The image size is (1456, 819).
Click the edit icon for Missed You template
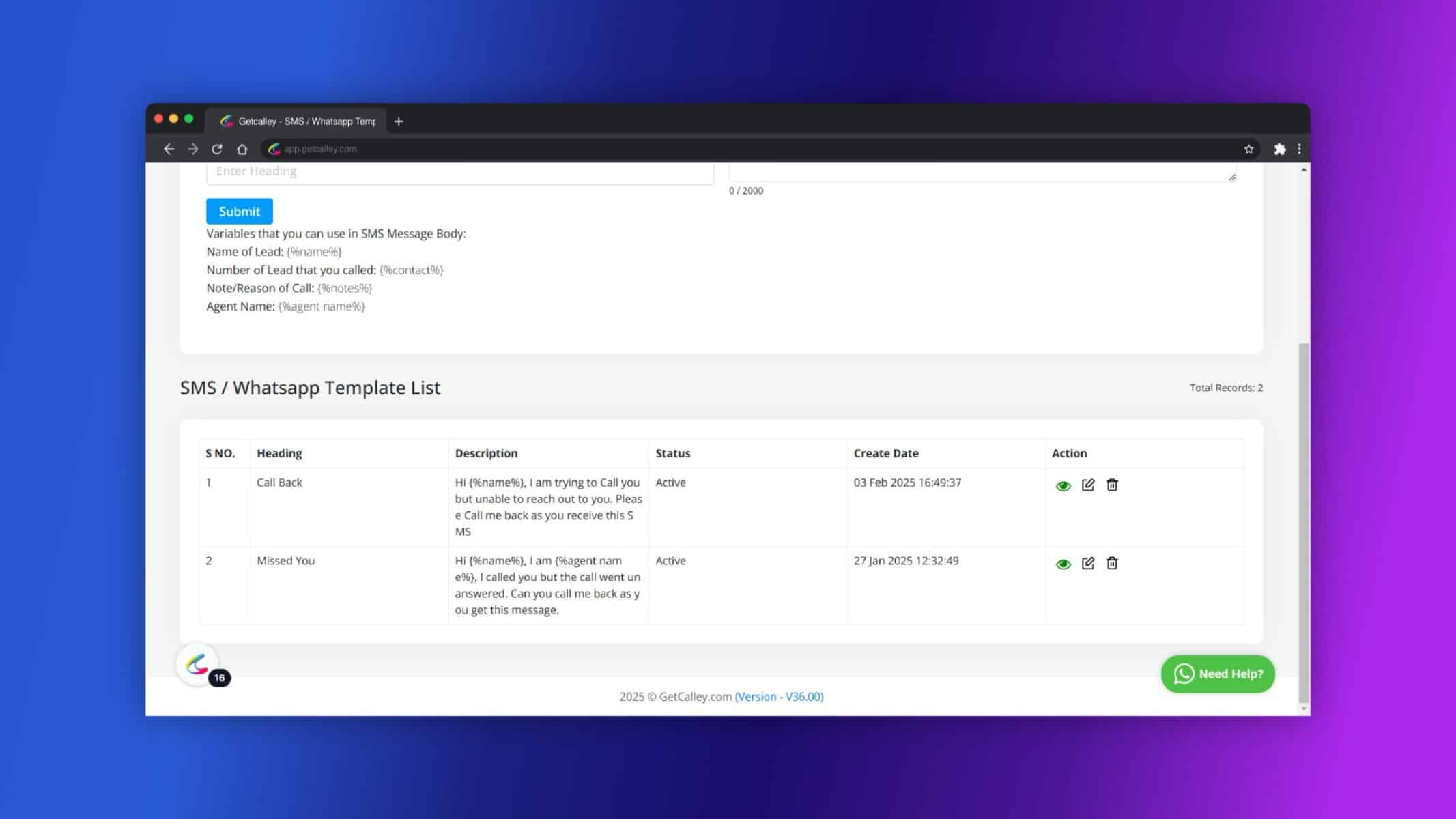click(x=1088, y=562)
